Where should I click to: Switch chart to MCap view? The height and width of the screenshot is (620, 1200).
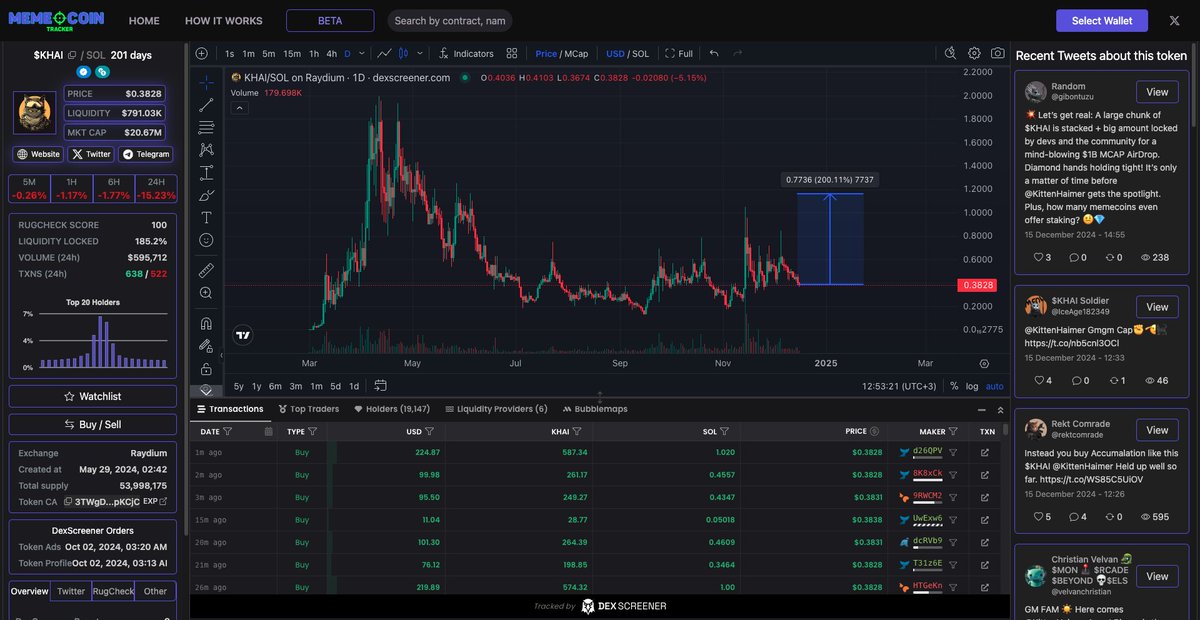[x=577, y=54]
